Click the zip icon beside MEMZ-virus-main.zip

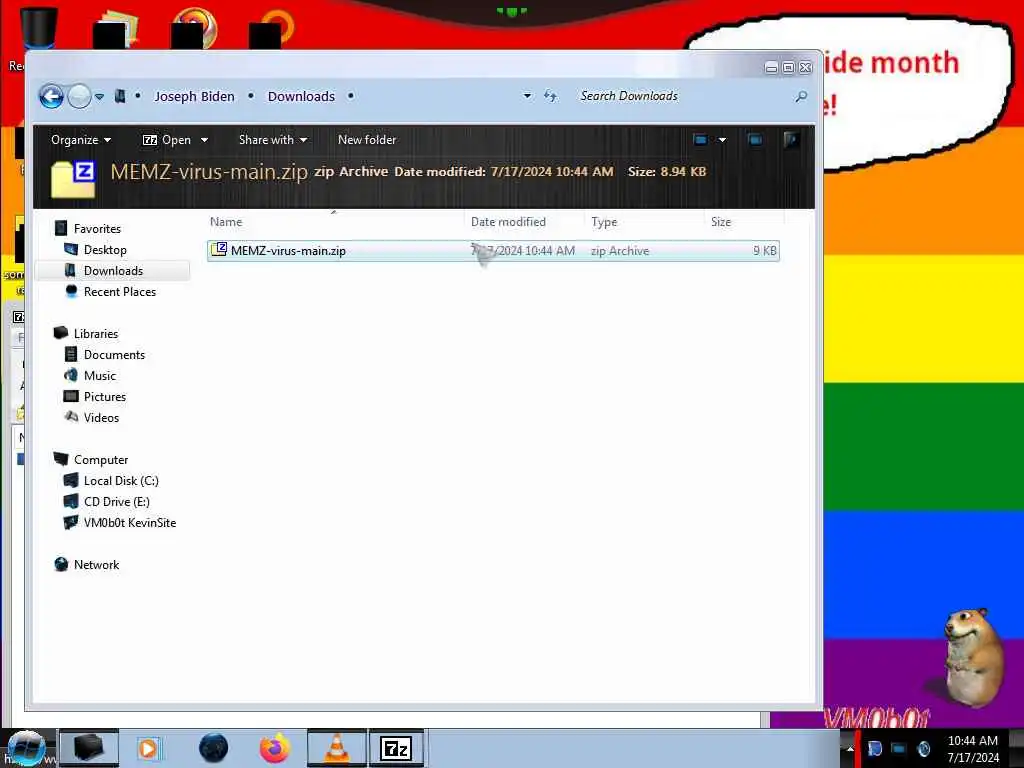(x=219, y=249)
